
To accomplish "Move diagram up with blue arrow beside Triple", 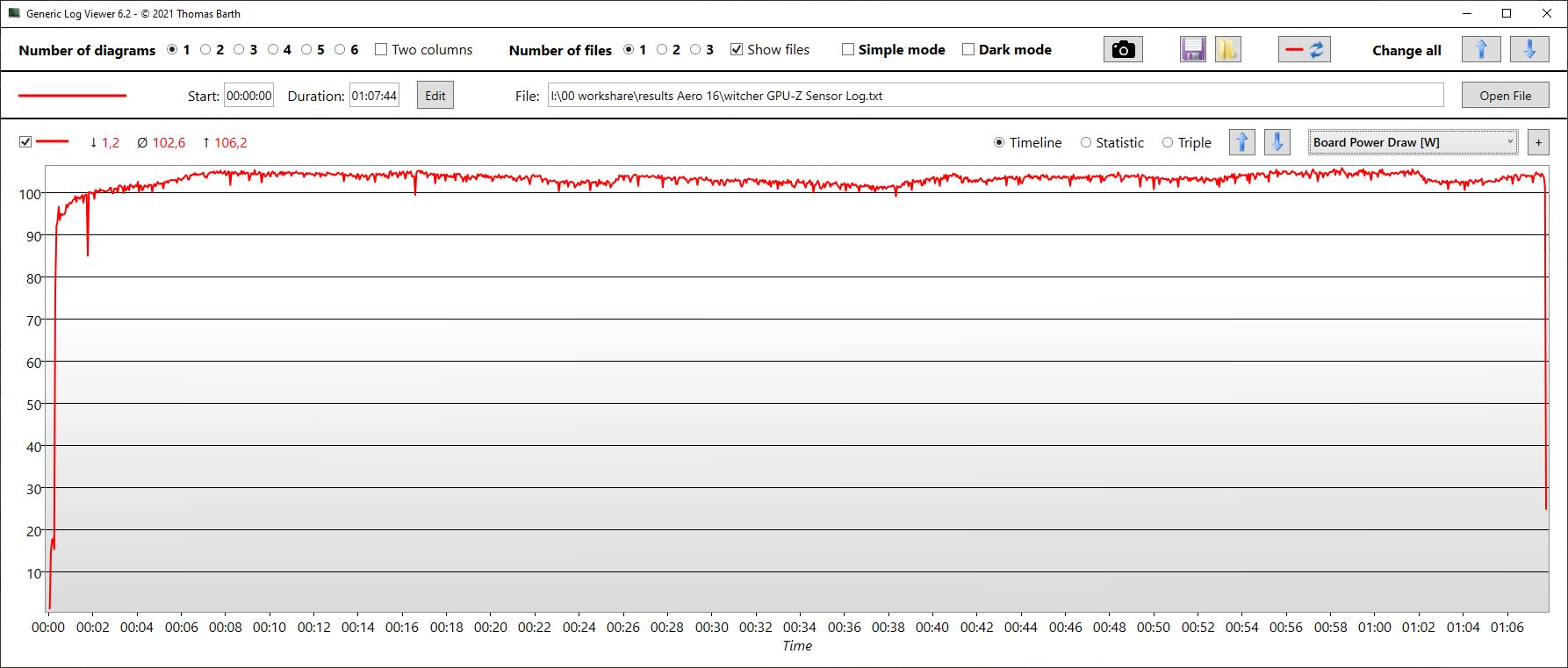I will (1241, 142).
